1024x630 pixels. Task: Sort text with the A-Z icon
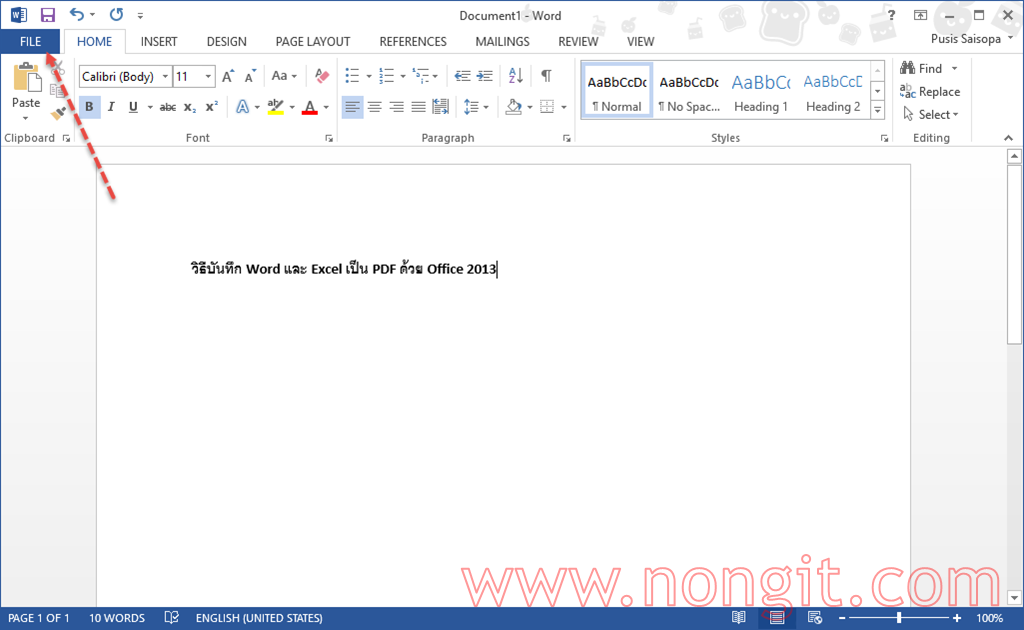(515, 76)
